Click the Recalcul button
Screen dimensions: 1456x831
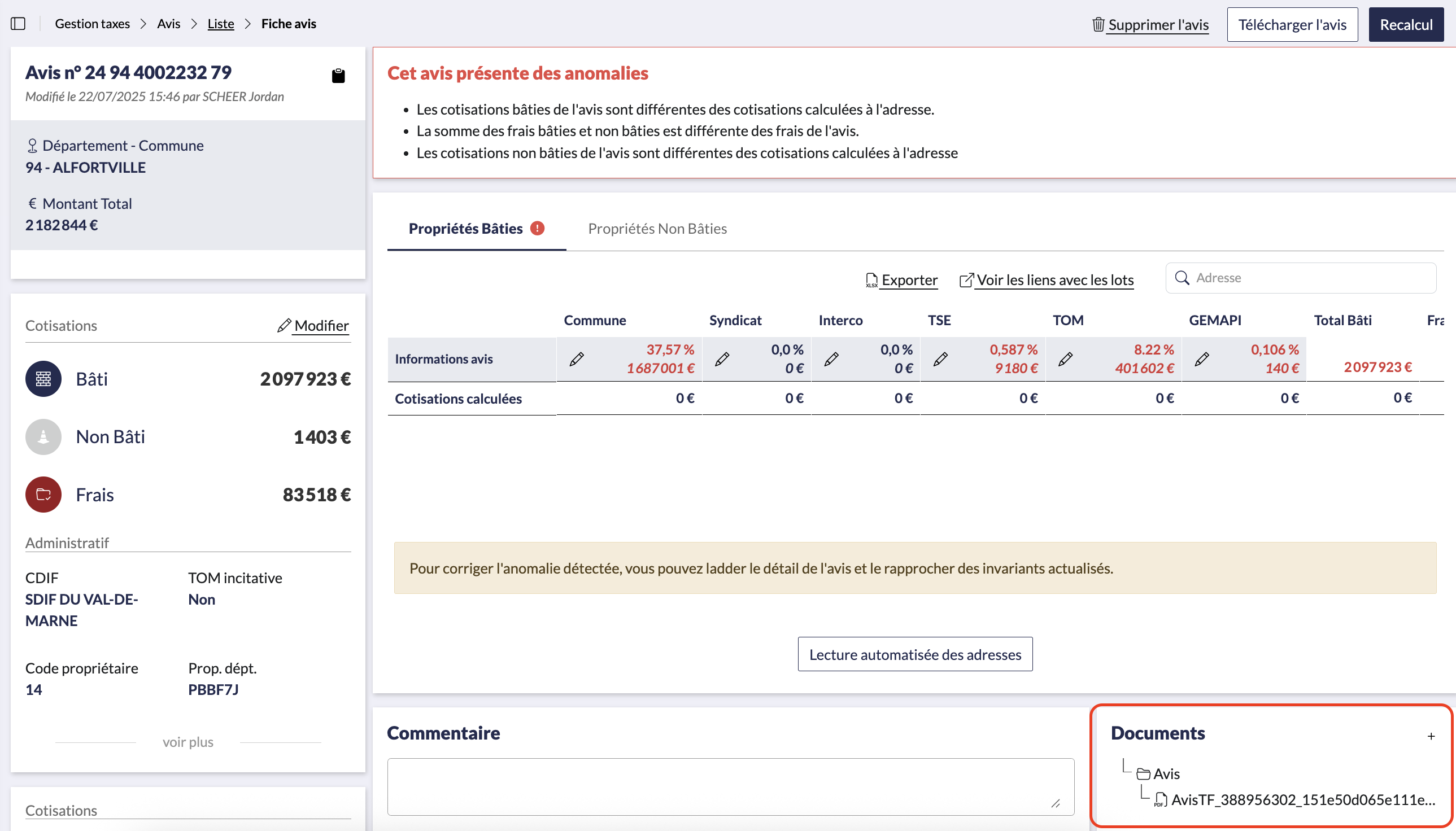[x=1406, y=24]
